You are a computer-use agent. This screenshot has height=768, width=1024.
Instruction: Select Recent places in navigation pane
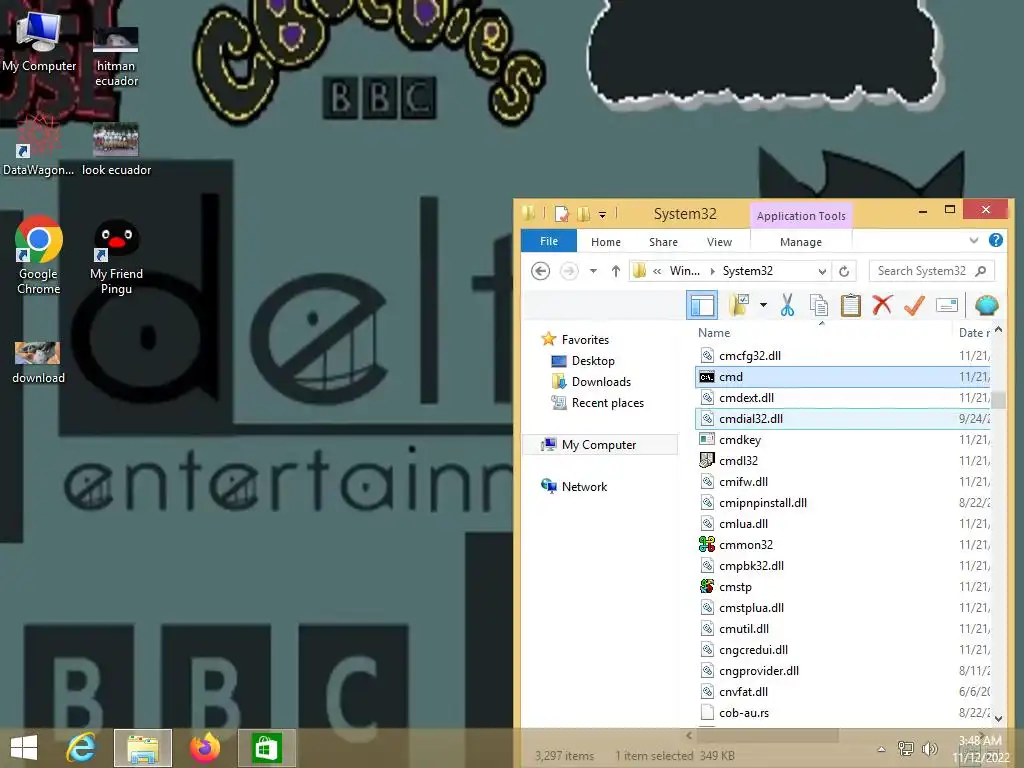pyautogui.click(x=607, y=403)
